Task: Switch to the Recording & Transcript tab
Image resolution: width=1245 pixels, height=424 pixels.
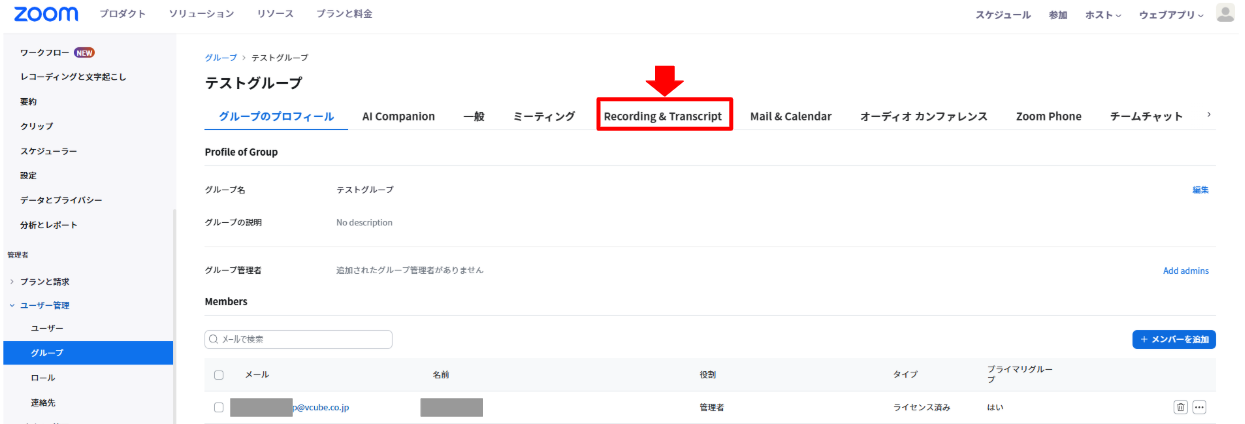Action: tap(663, 116)
